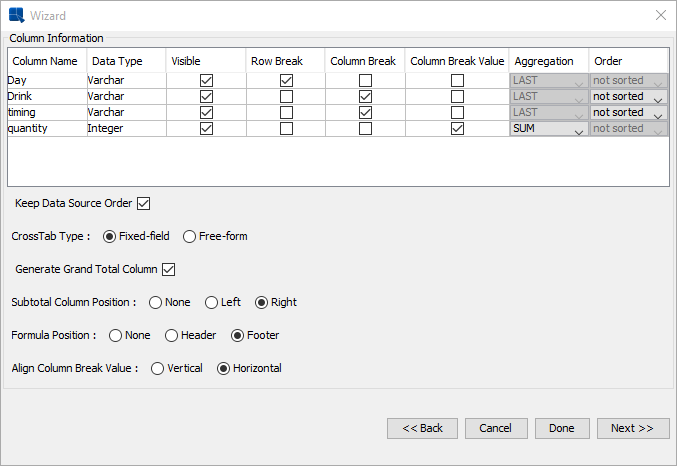The image size is (677, 466).
Task: Click the << Back button
Action: [422, 428]
